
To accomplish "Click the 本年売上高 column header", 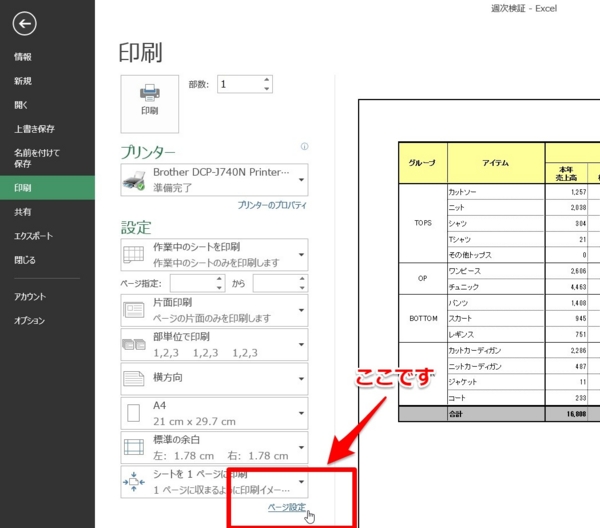I will (566, 173).
